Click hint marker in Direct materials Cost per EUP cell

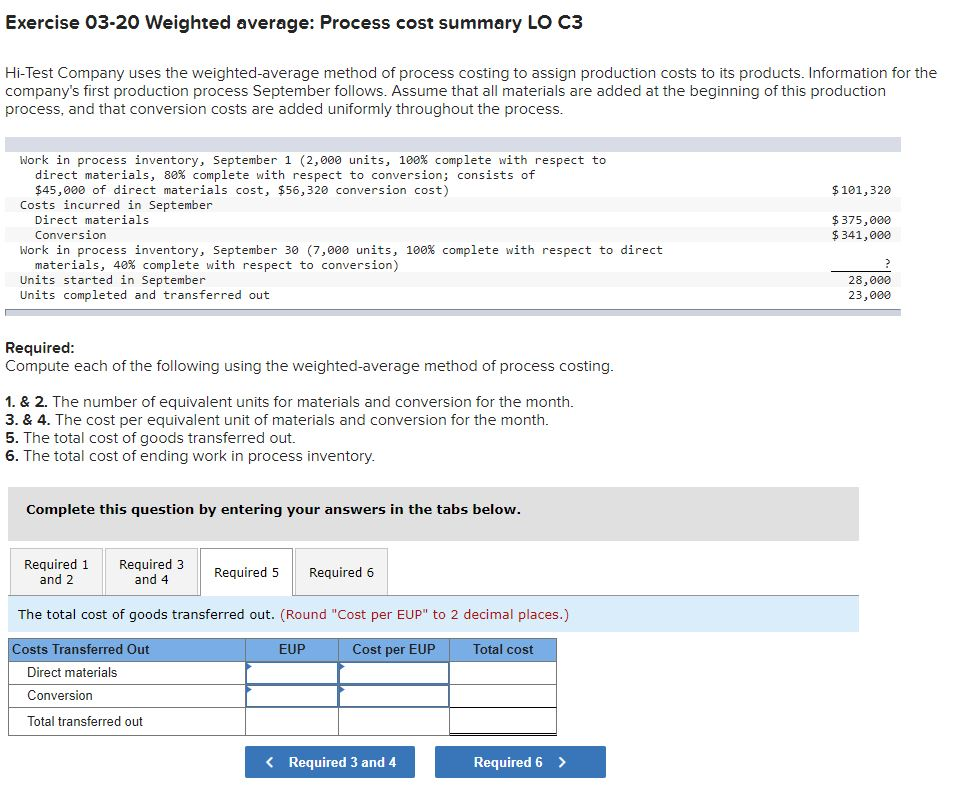point(342,664)
